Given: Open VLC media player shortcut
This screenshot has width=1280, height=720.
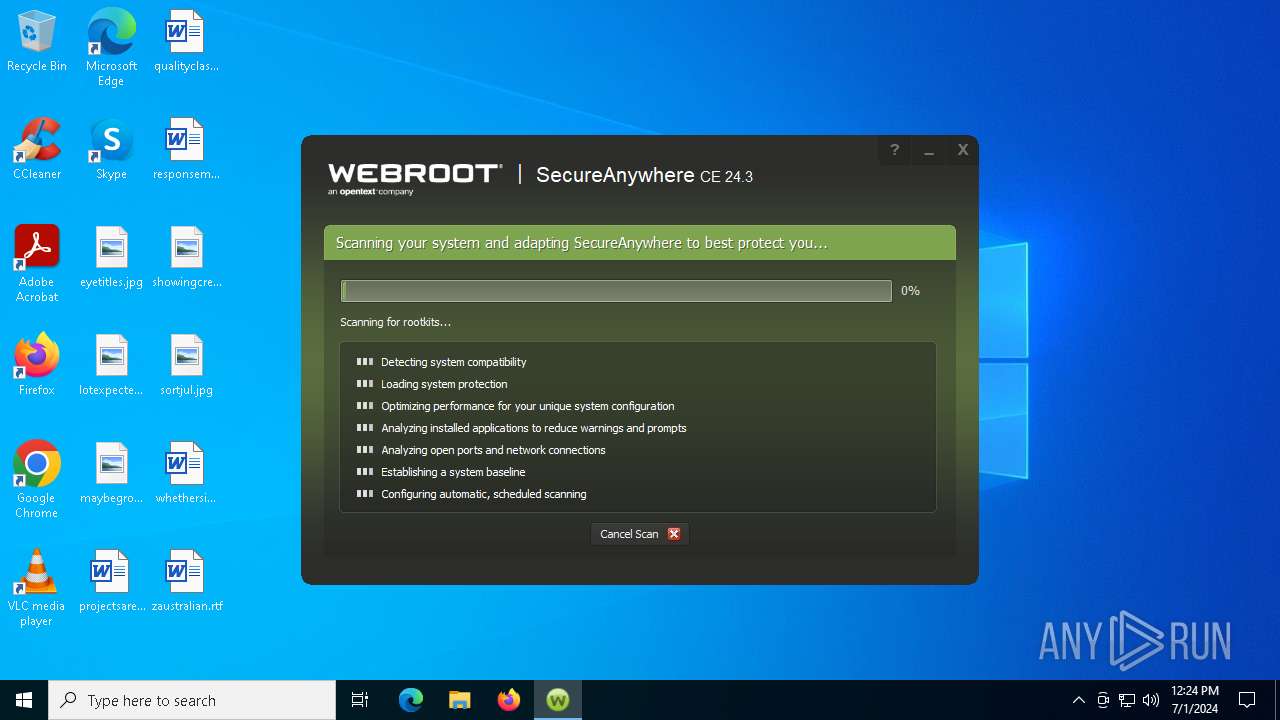Looking at the screenshot, I should click(x=37, y=588).
